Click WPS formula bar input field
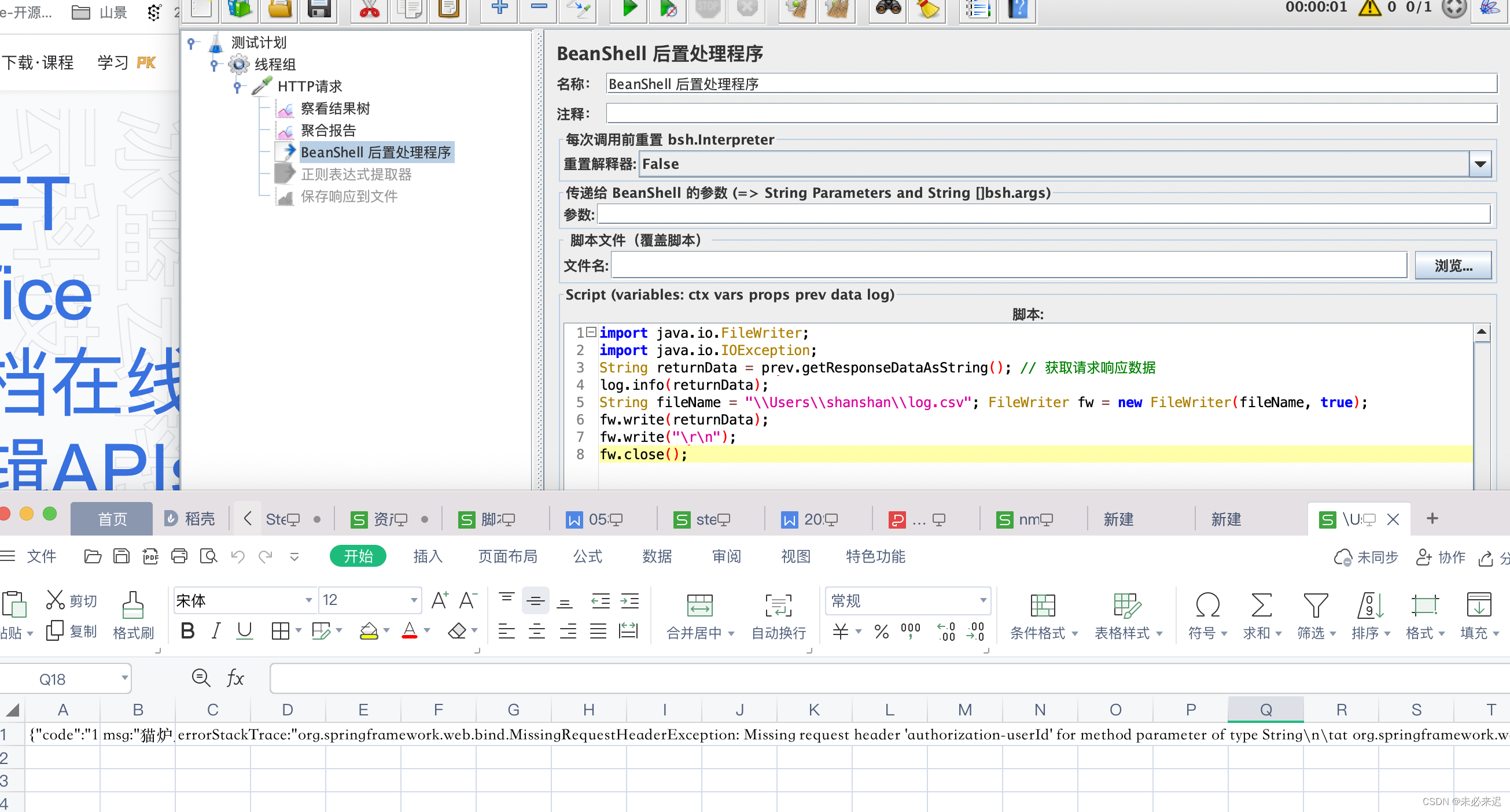 click(889, 678)
